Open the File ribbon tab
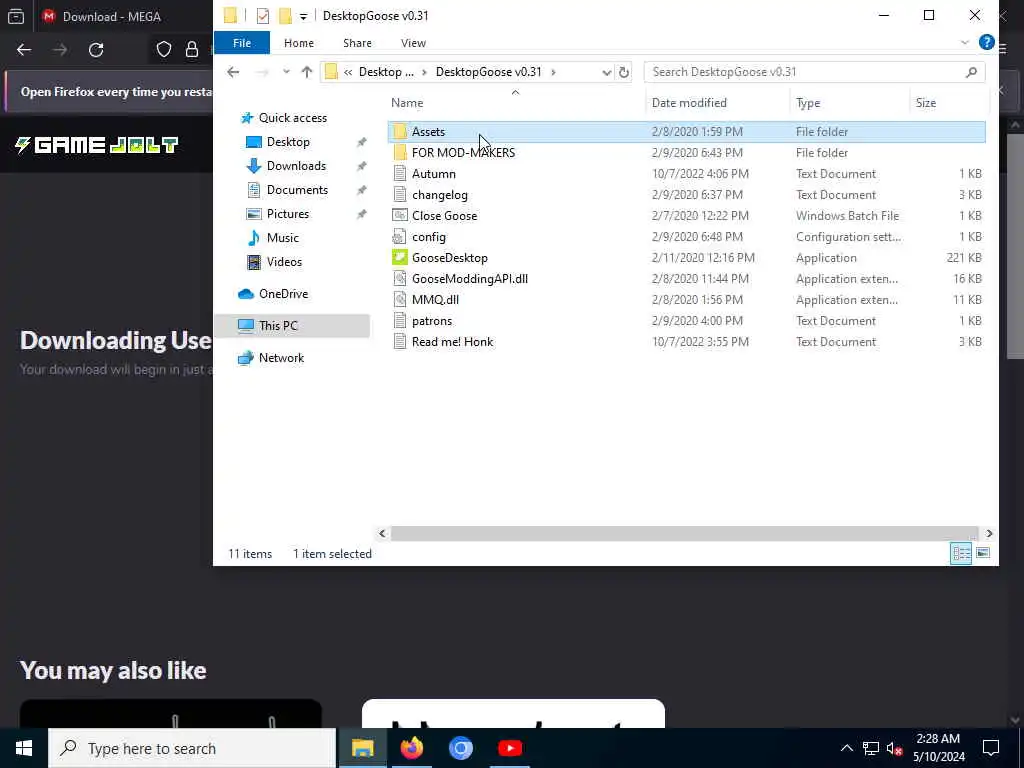 tap(242, 43)
